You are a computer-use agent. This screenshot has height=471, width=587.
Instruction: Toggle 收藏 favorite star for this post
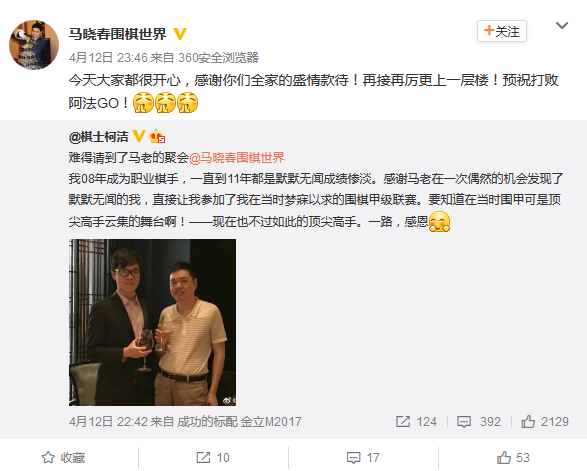coord(63,457)
